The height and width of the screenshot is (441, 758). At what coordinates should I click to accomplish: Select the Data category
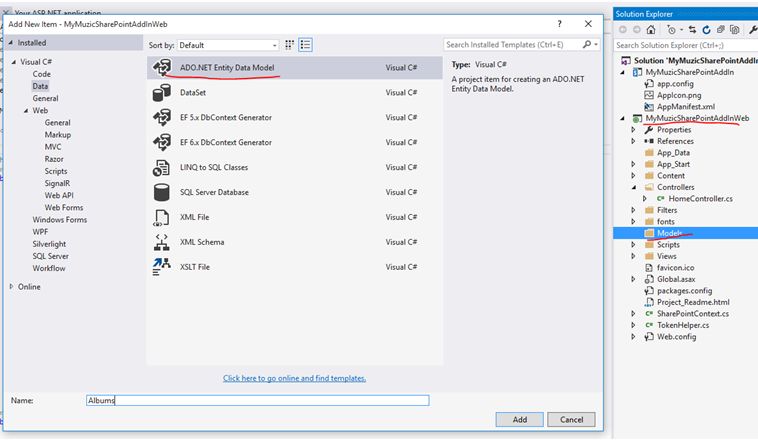pos(40,86)
